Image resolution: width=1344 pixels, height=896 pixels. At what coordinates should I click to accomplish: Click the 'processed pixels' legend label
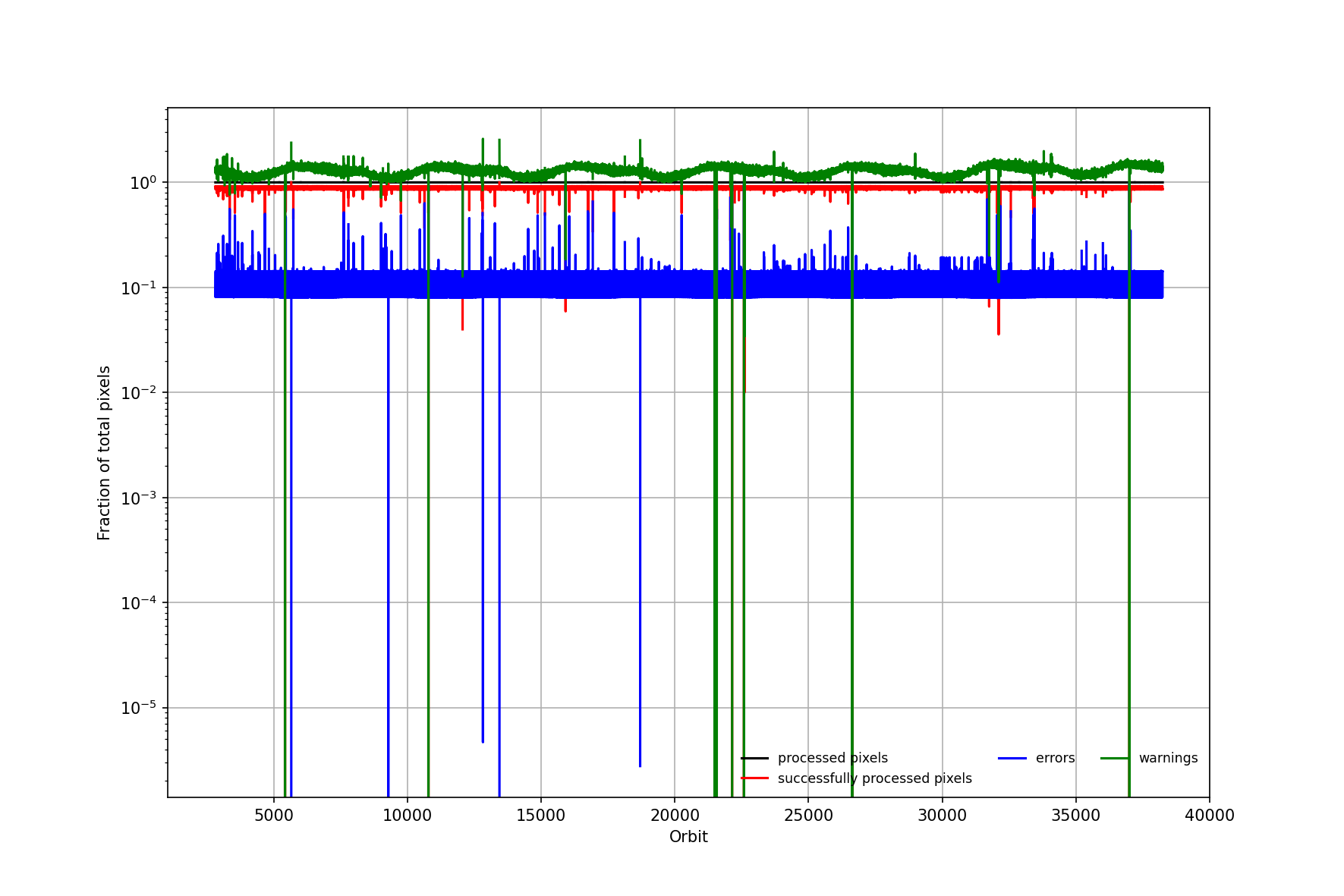tap(833, 758)
